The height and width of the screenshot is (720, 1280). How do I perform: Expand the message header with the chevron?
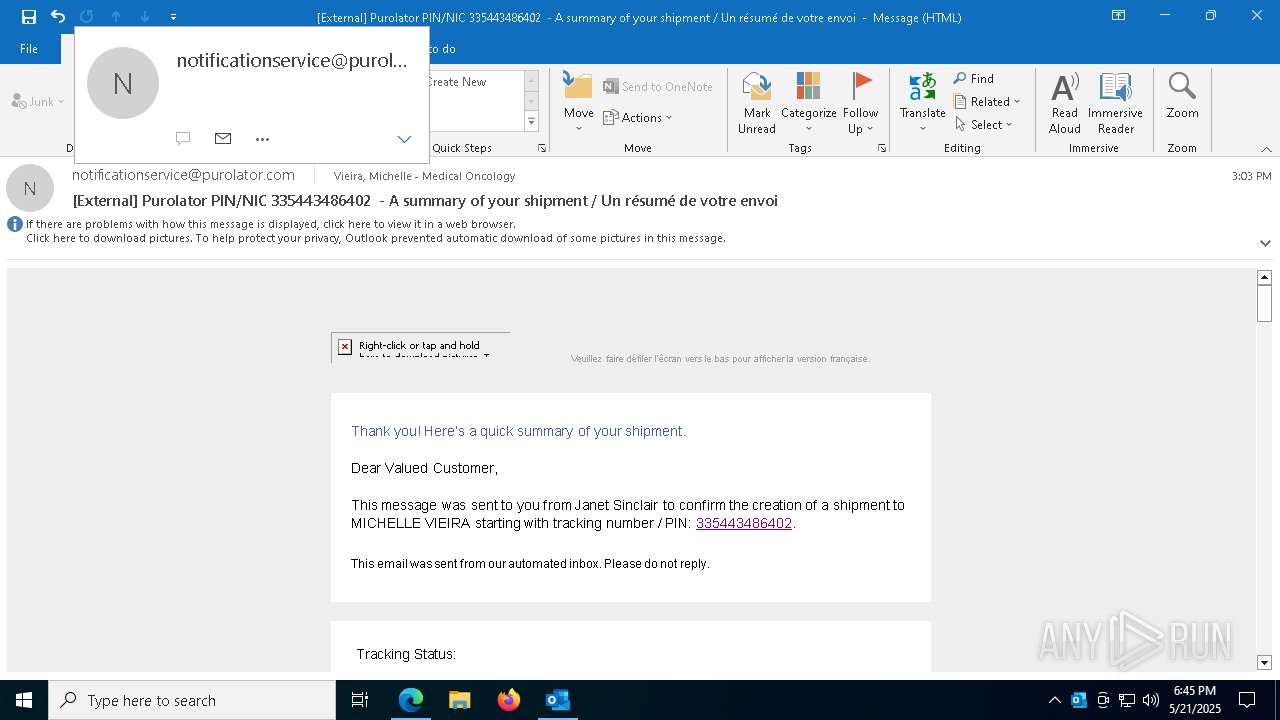coord(1265,243)
